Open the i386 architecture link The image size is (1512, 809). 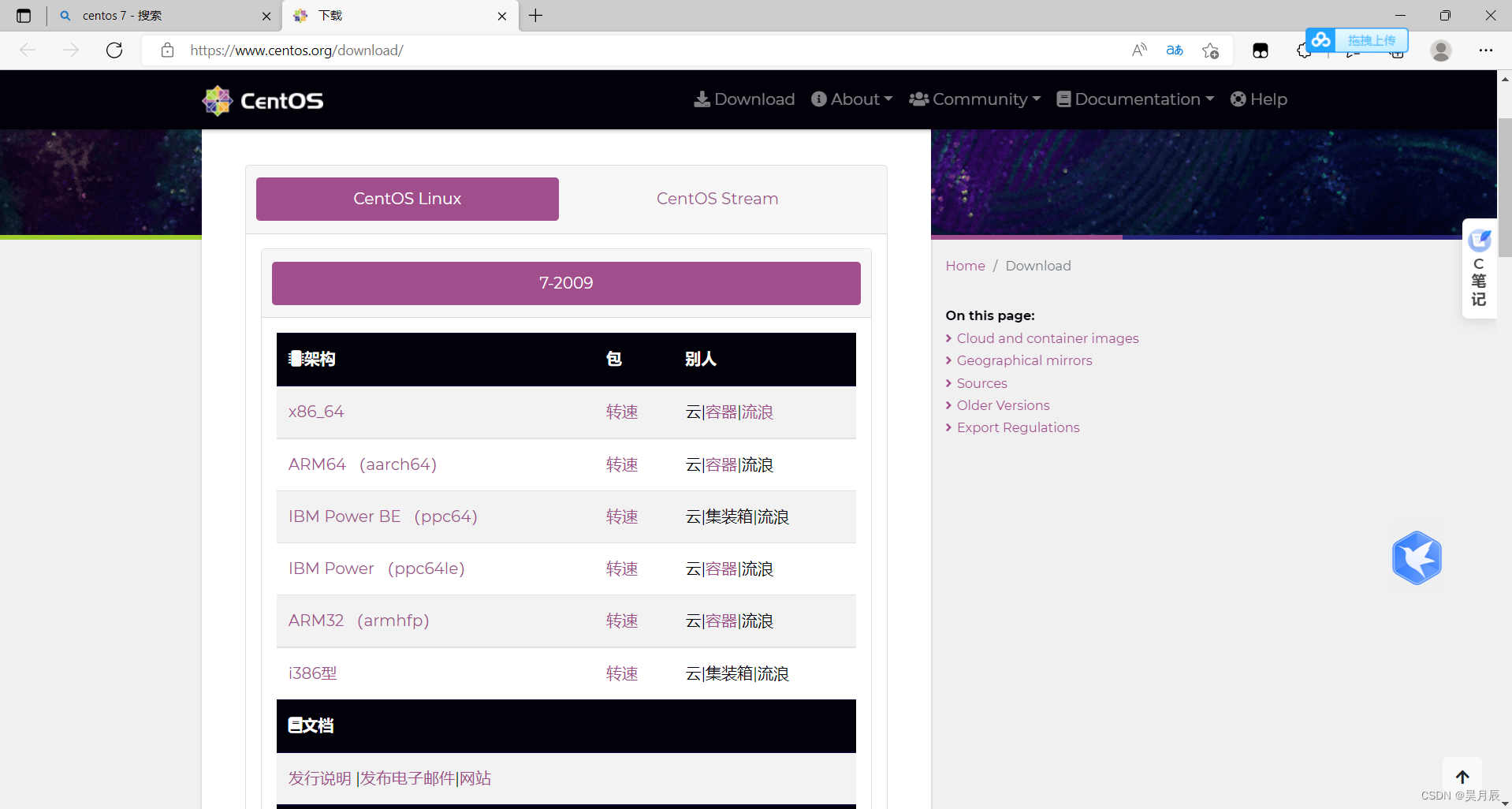click(313, 673)
